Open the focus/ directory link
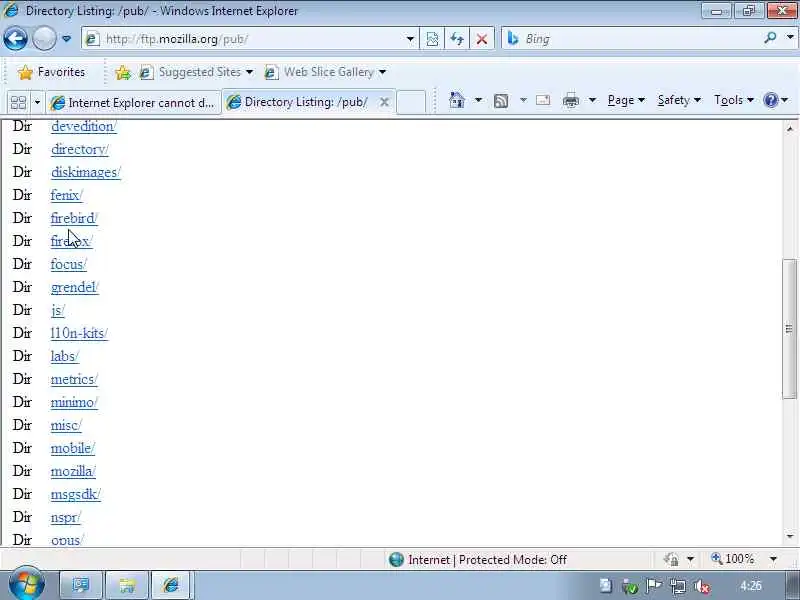This screenshot has height=600, width=800. click(x=69, y=264)
